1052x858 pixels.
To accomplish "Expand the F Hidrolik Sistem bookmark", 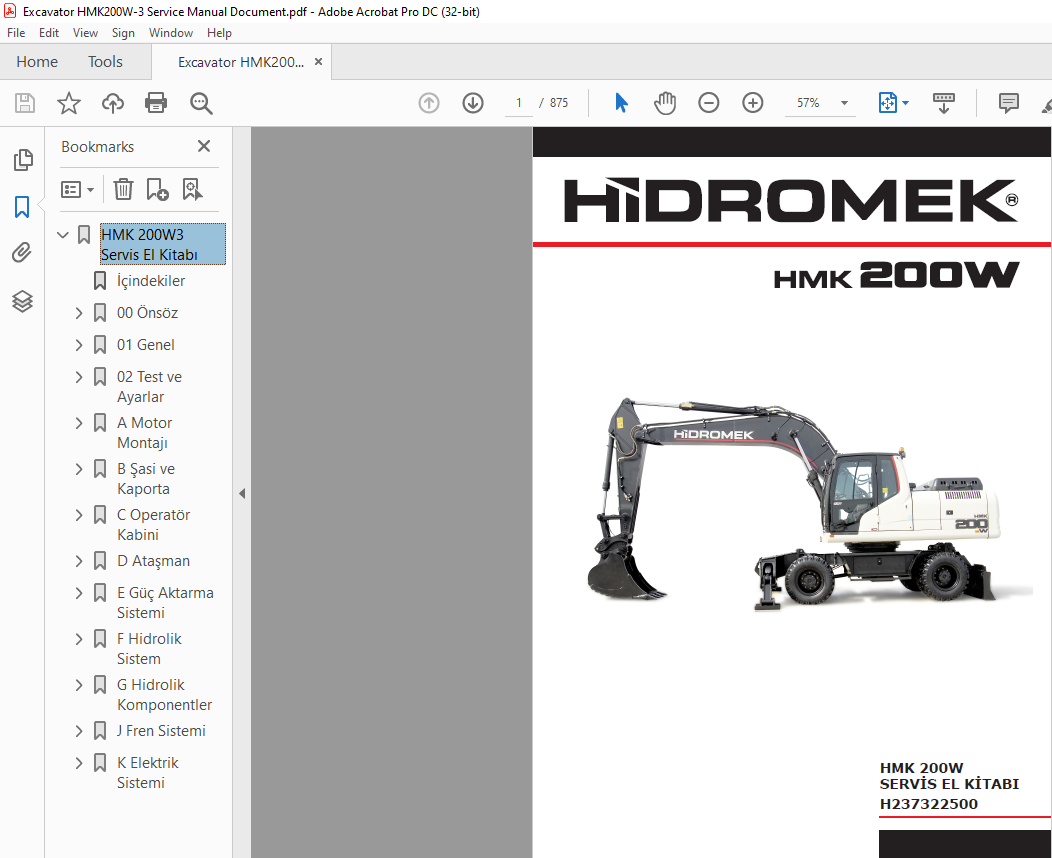I will (x=79, y=639).
